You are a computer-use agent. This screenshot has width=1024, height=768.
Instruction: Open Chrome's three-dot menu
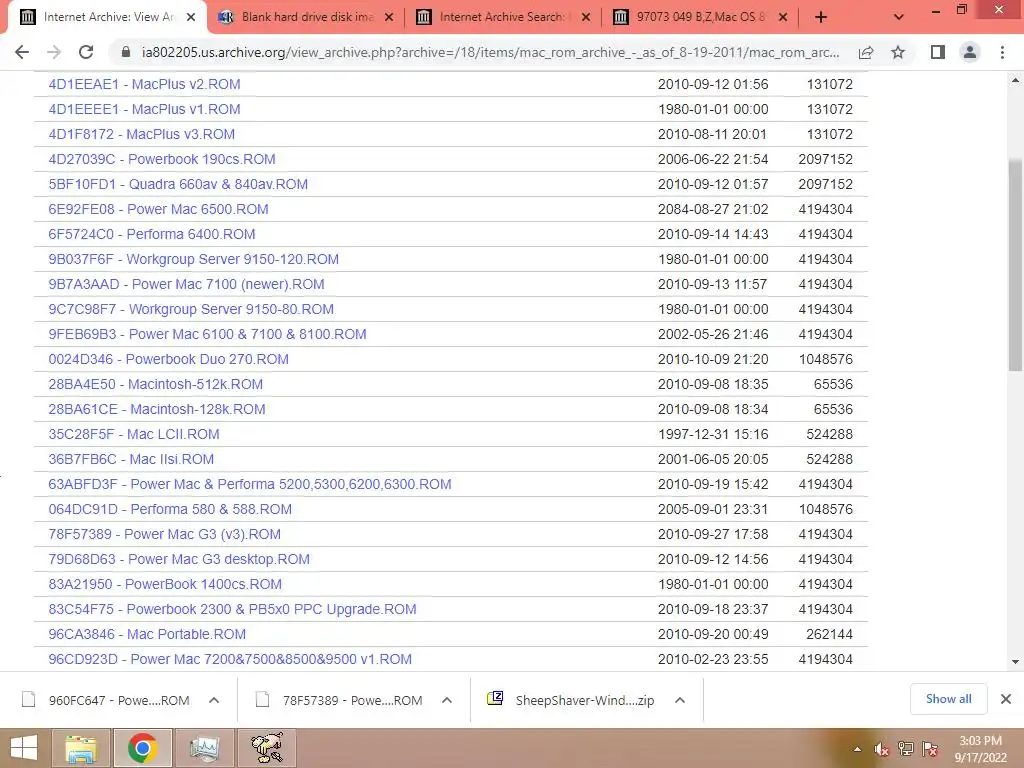[1002, 52]
